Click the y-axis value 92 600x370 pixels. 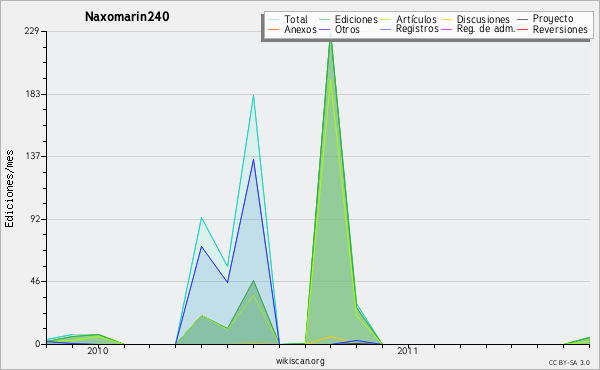pos(34,219)
